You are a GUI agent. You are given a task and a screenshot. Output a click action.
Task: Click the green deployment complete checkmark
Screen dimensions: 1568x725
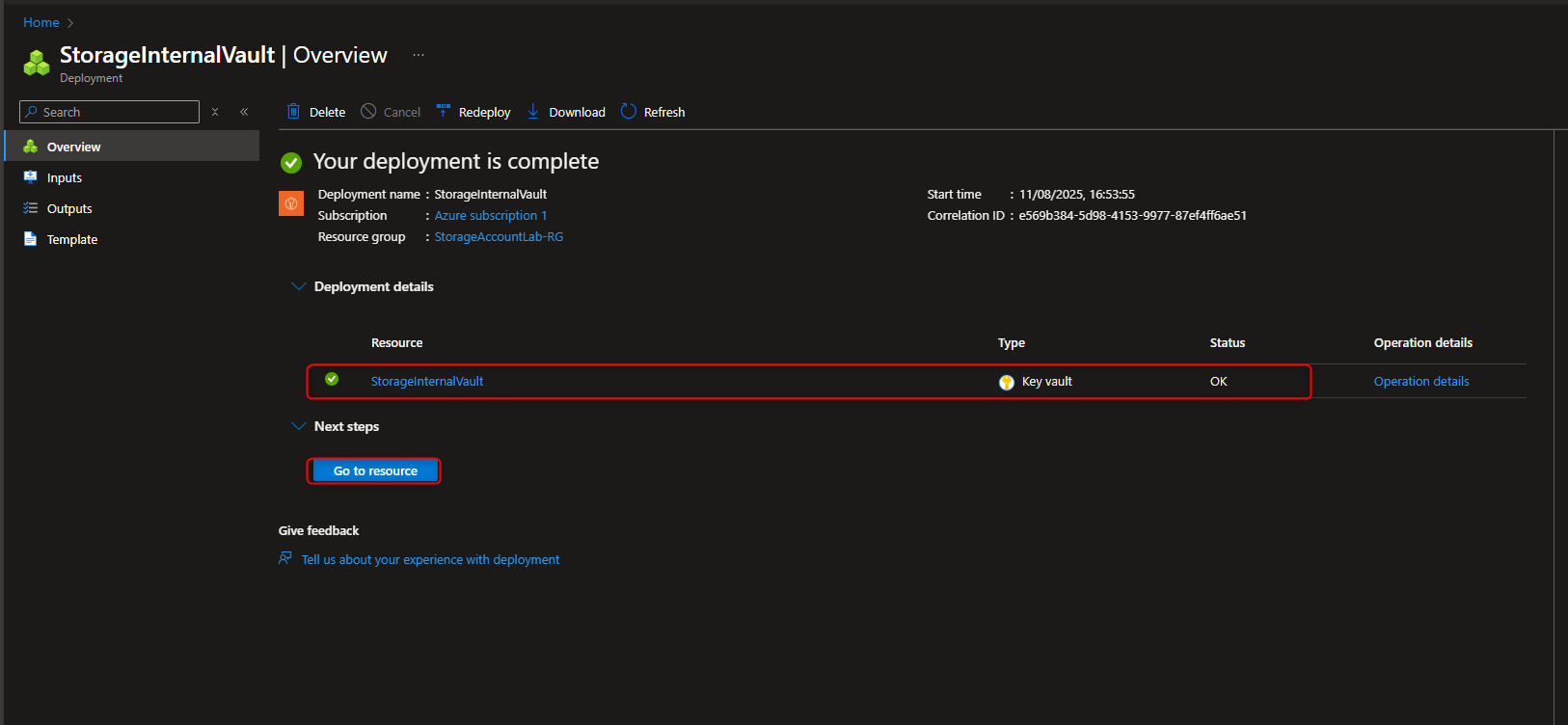(291, 163)
